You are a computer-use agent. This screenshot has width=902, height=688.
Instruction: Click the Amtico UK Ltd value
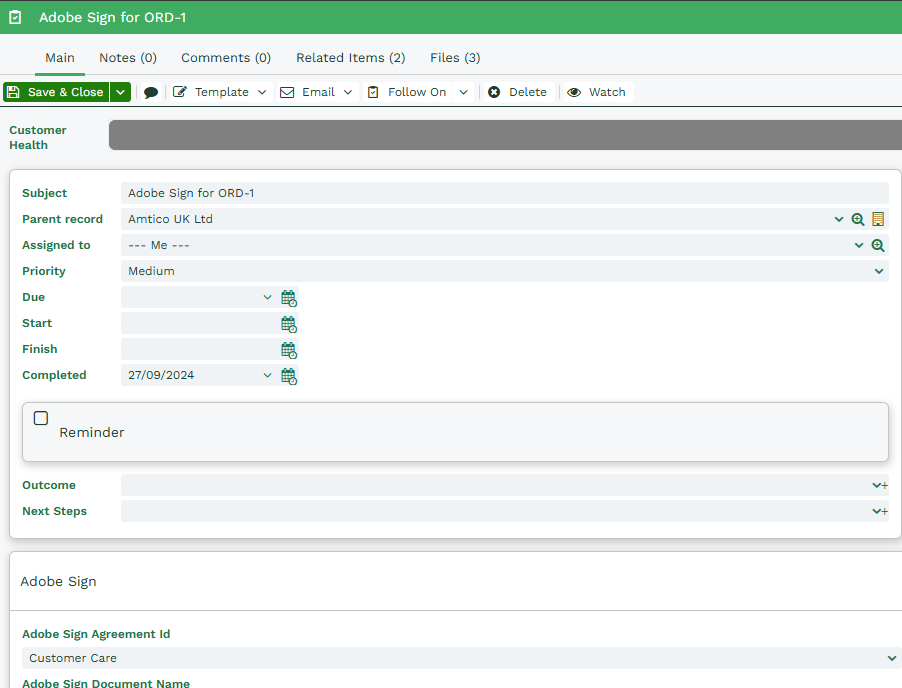(x=170, y=219)
